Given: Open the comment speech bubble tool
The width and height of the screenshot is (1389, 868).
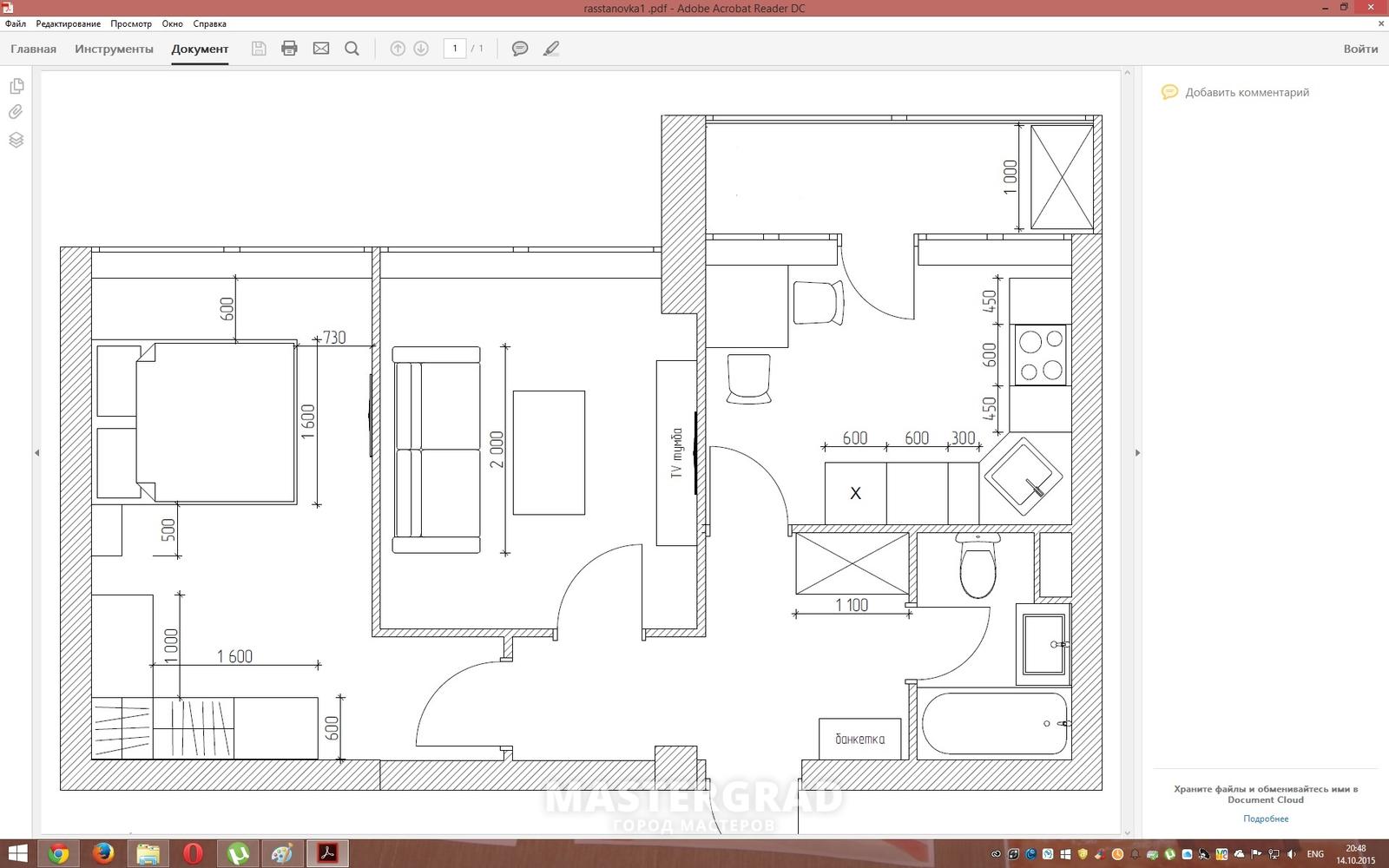Looking at the screenshot, I should pos(520,49).
